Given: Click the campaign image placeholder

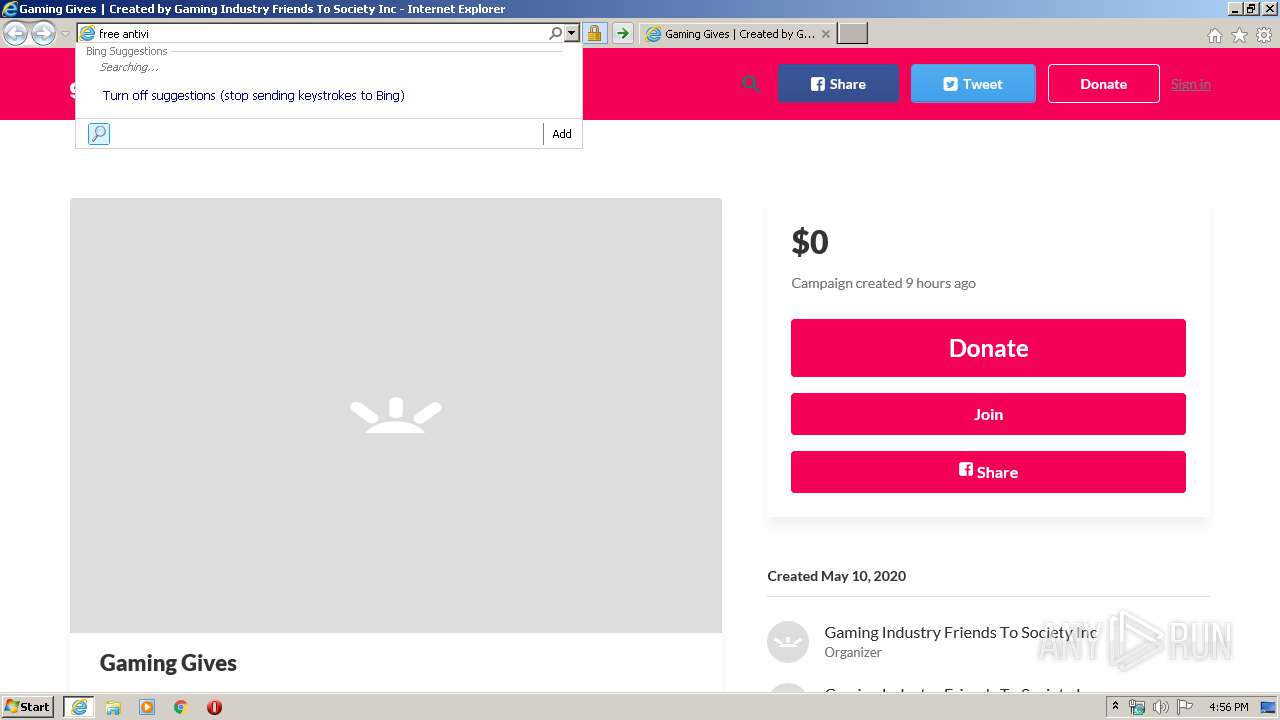Looking at the screenshot, I should pyautogui.click(x=396, y=415).
